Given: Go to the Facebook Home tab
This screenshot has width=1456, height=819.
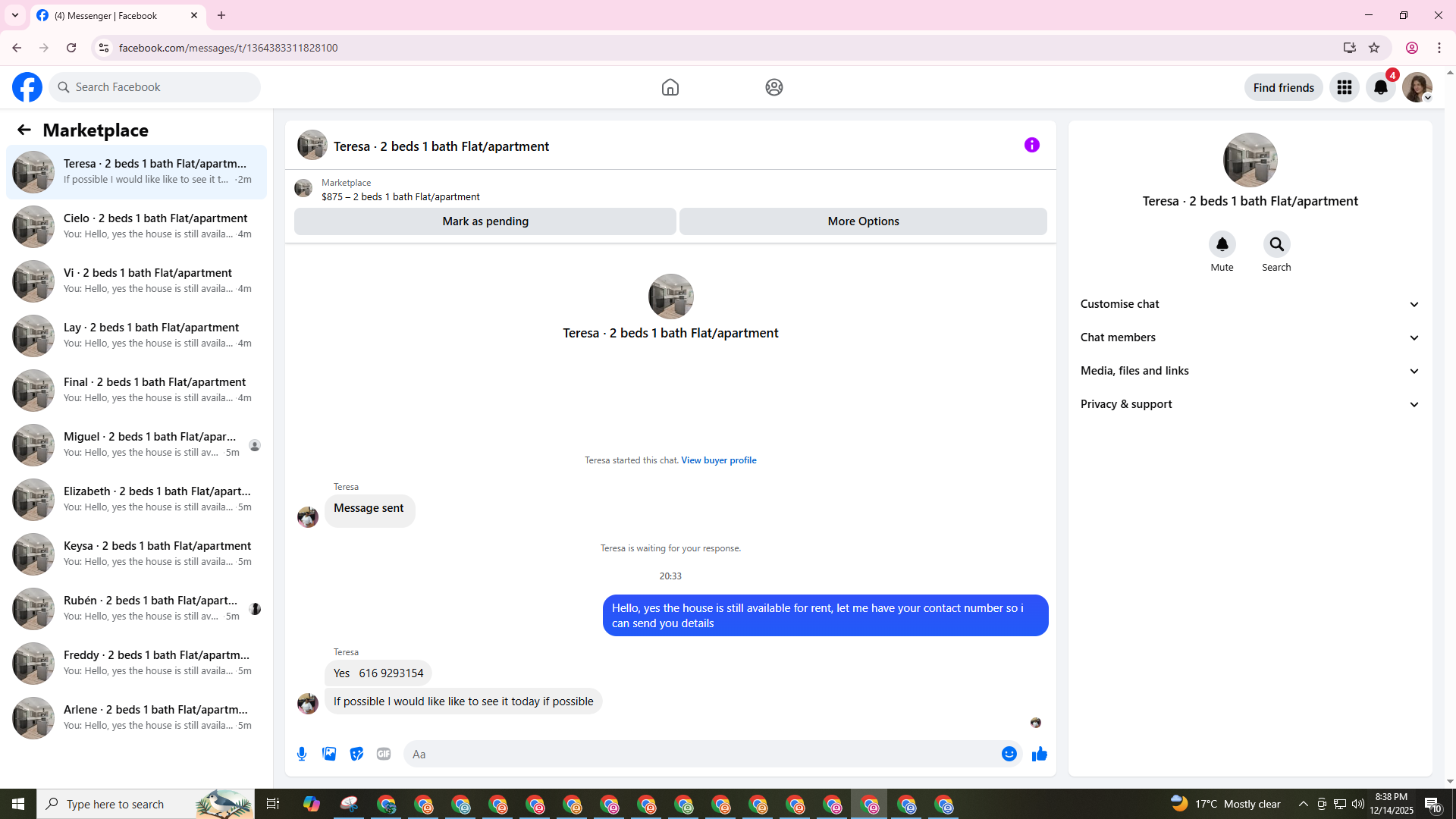Looking at the screenshot, I should (670, 87).
